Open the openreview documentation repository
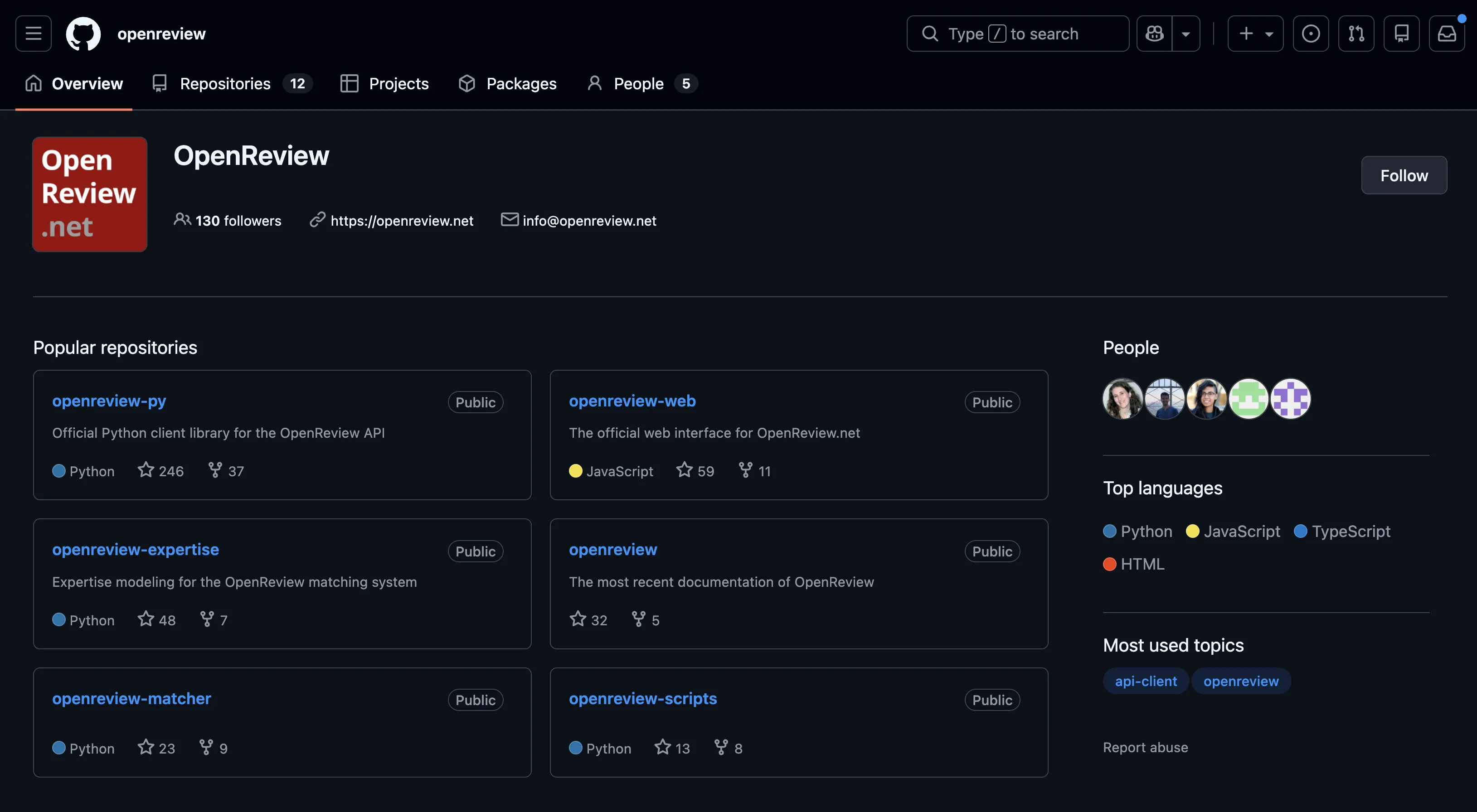Viewport: 1477px width, 812px height. coord(613,549)
